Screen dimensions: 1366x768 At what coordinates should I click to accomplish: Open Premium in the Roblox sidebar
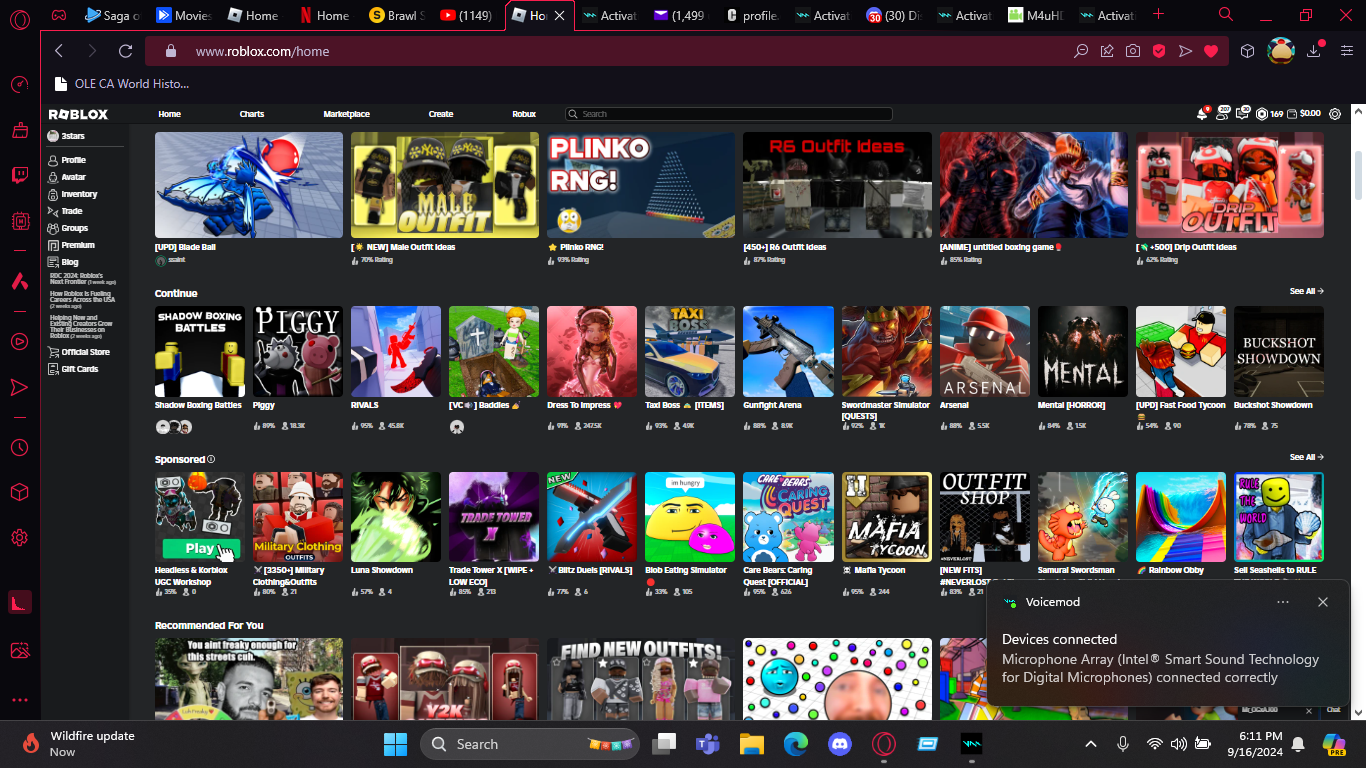[x=71, y=245]
